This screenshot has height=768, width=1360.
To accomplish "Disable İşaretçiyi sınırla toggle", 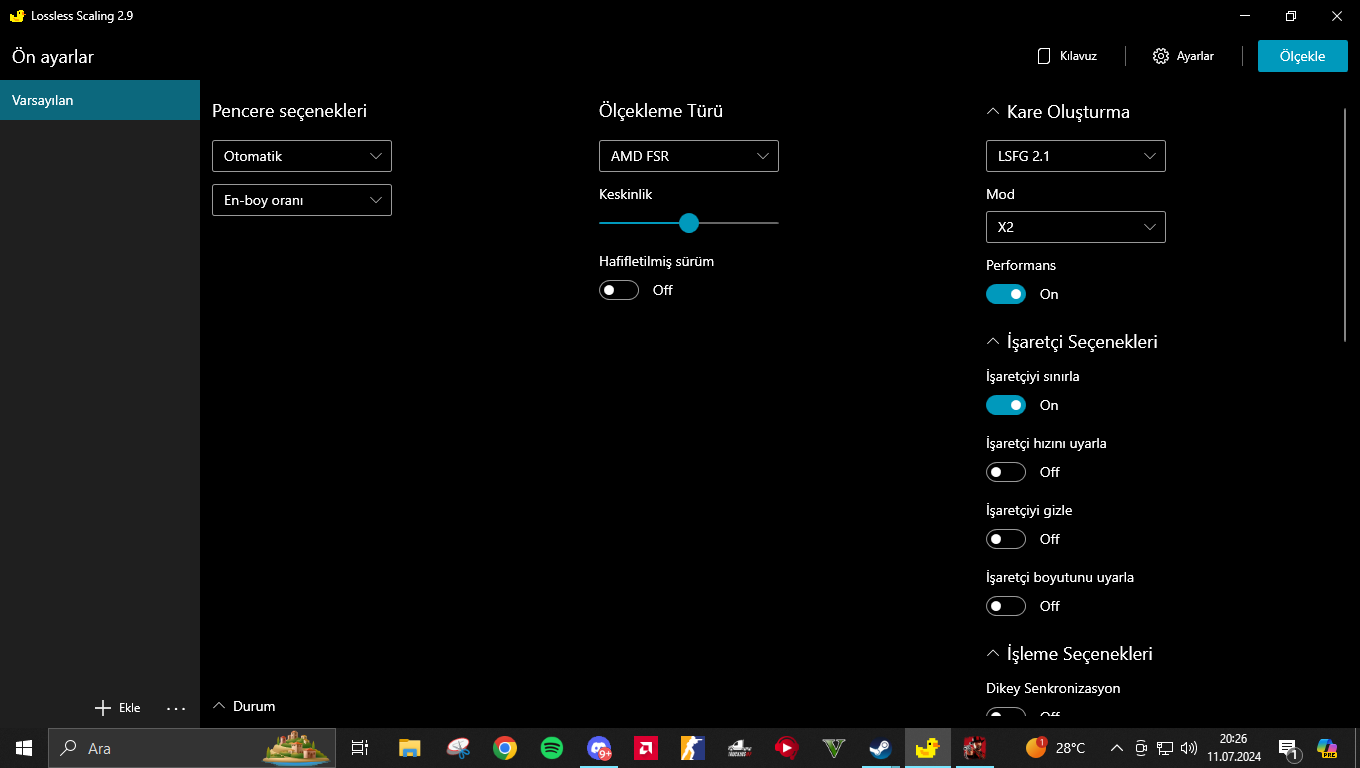I will click(1006, 405).
